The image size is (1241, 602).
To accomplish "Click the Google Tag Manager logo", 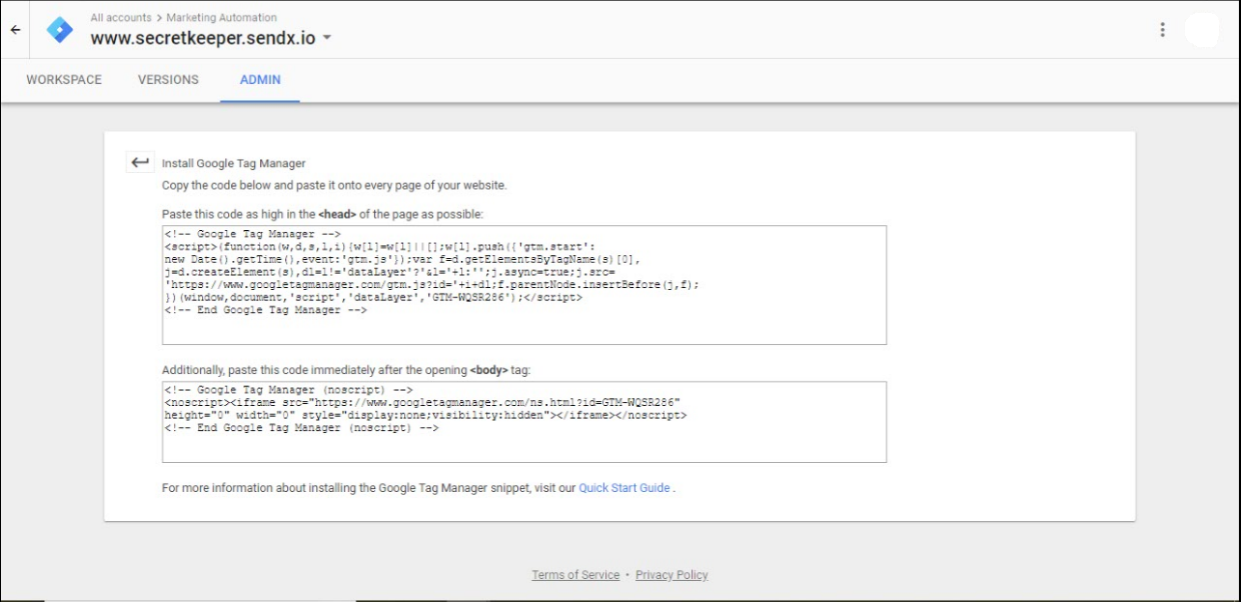I will click(x=60, y=30).
